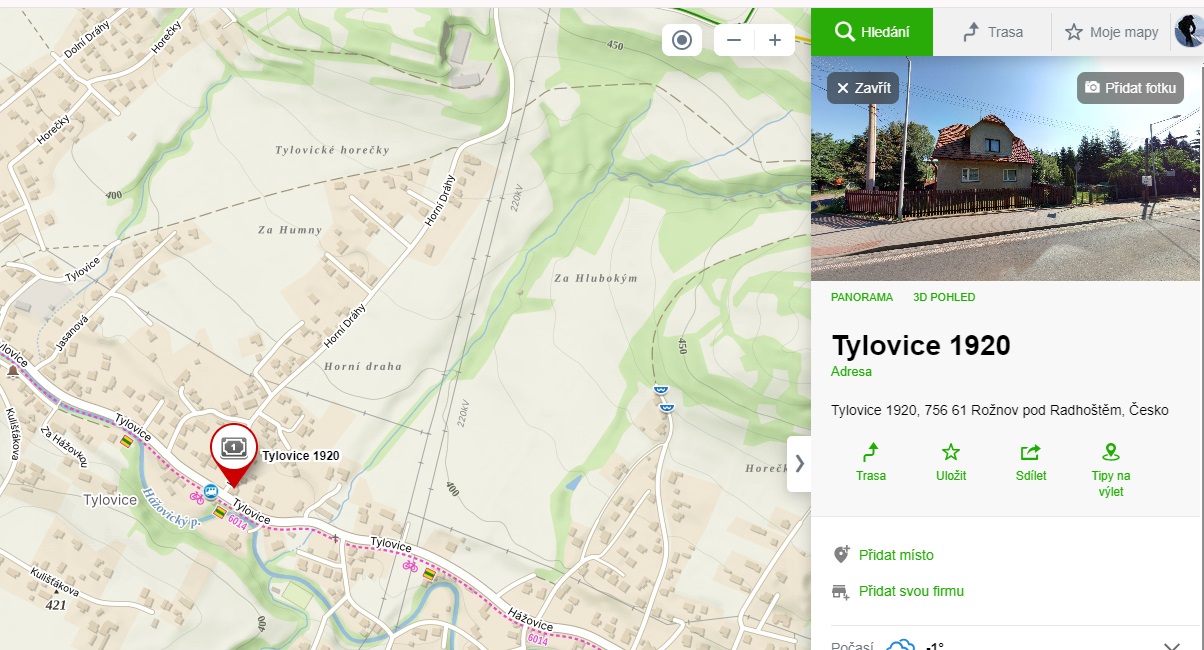Click the Přidat fotku button
Screen dimensions: 1204x650
coord(1130,88)
